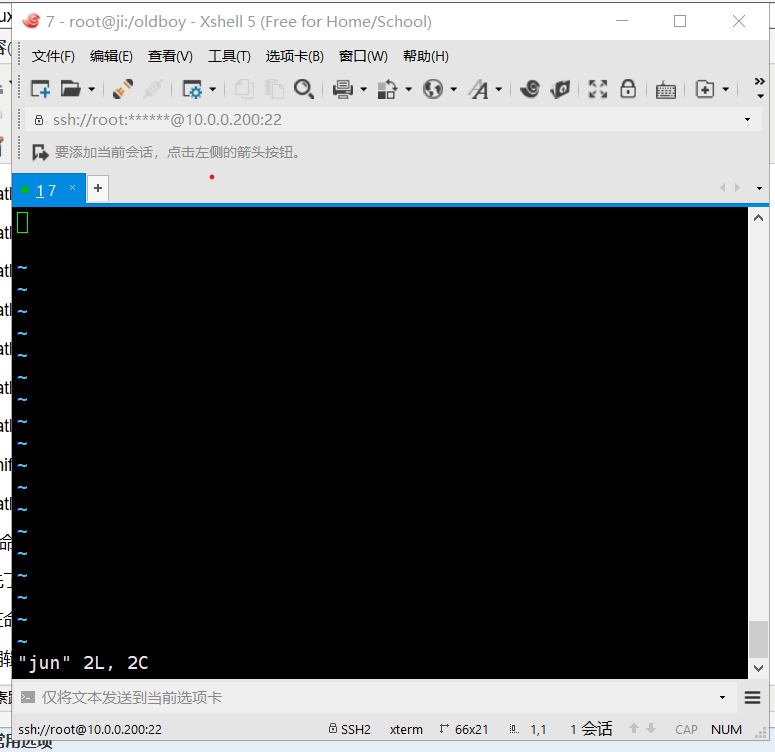Launch Xftp swirl icon
Image resolution: width=775 pixels, height=752 pixels.
[x=530, y=89]
